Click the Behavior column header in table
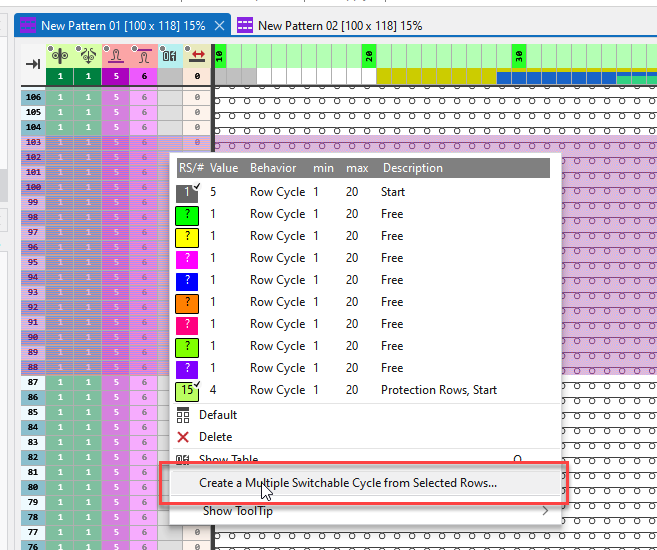The width and height of the screenshot is (657, 550). click(273, 168)
